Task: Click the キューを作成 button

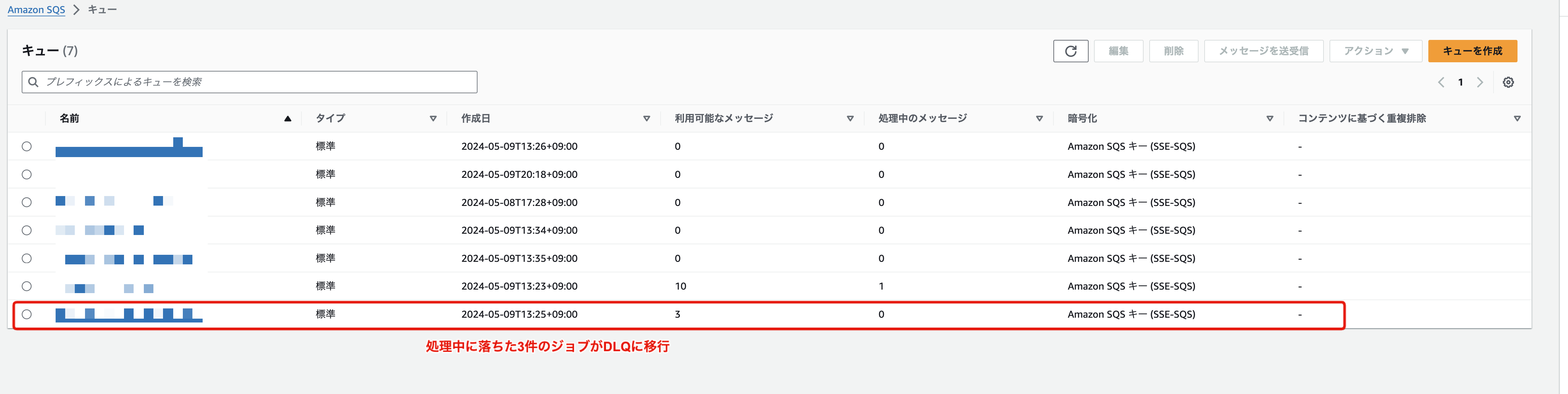Action: [x=1472, y=51]
